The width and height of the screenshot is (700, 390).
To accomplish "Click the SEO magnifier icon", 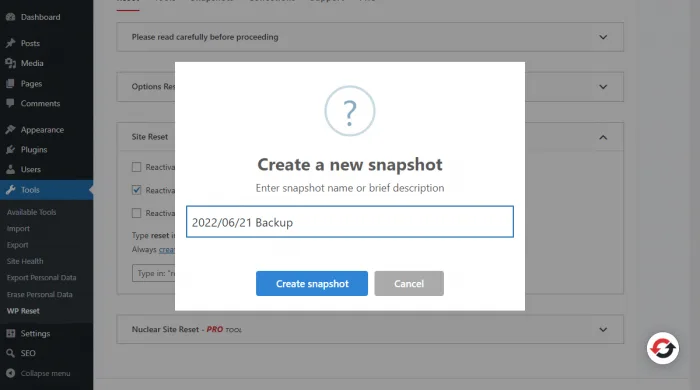I will pos(11,353).
